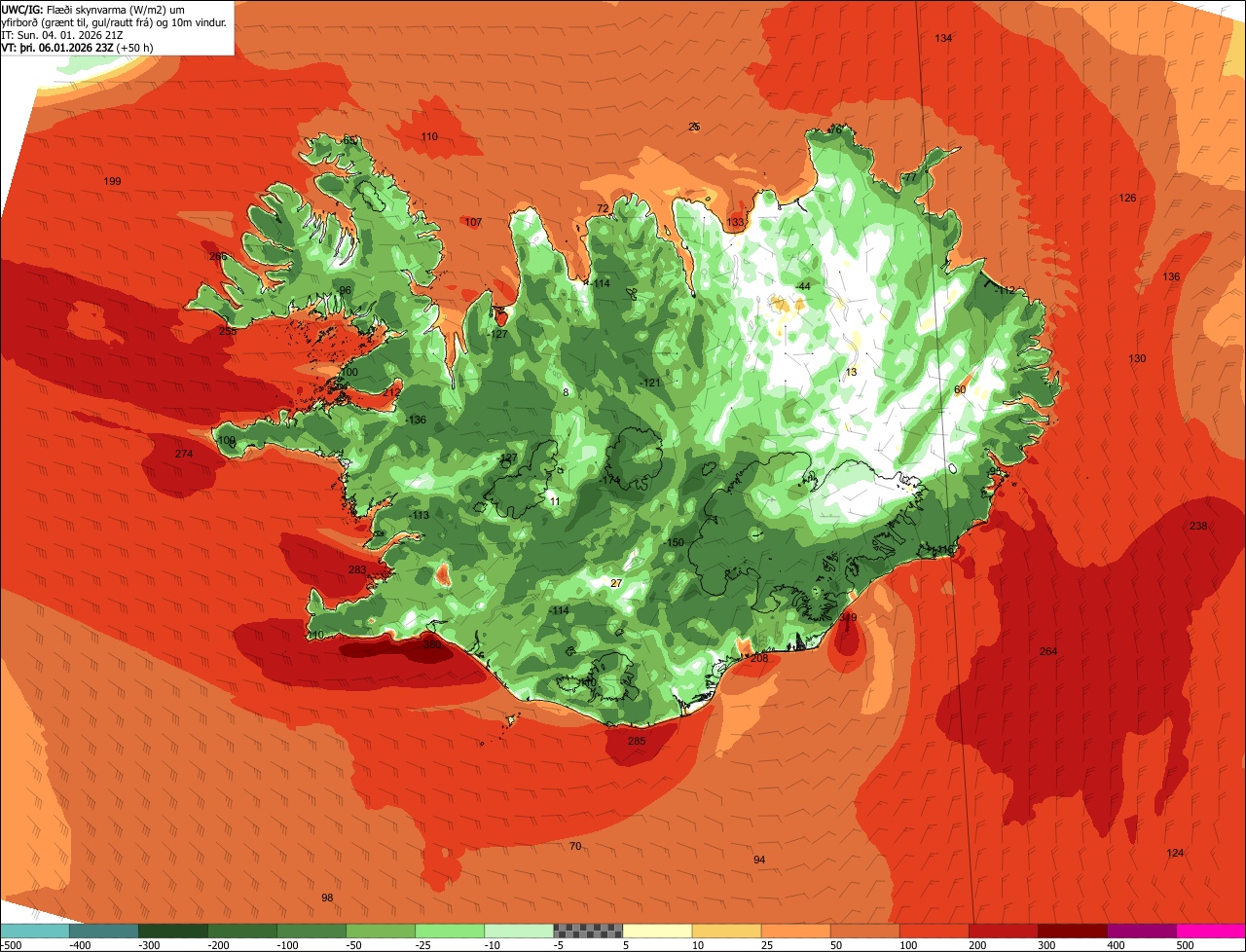Click the map value 94 over the southern sea
1246x952 pixels.
759,860
